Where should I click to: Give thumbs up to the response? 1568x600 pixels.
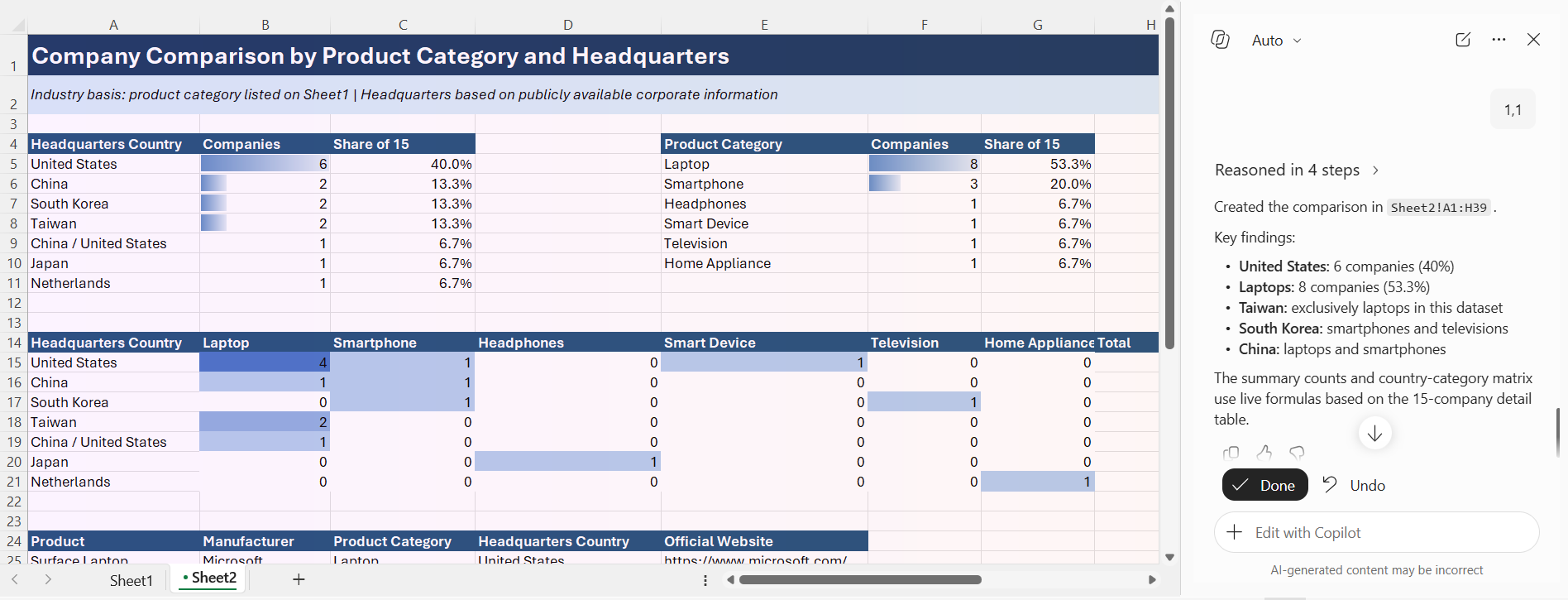1264,453
